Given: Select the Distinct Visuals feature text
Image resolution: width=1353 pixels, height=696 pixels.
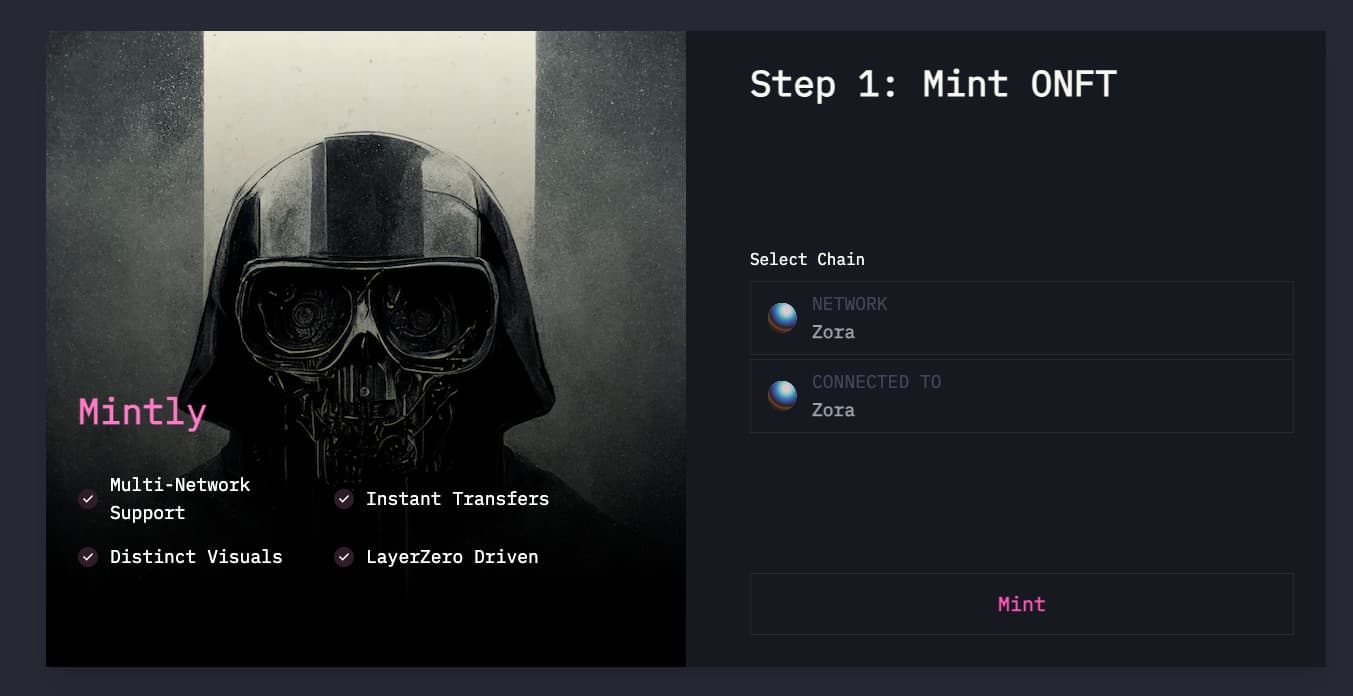Looking at the screenshot, I should [x=196, y=557].
